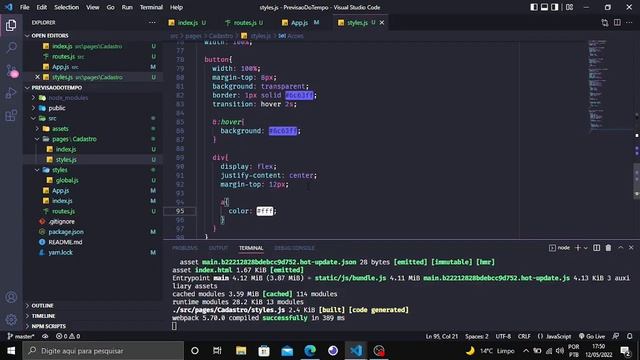Toggle secondary side bar layout icon
This screenshot has height=360, width=640.
pyautogui.click(x=555, y=7)
